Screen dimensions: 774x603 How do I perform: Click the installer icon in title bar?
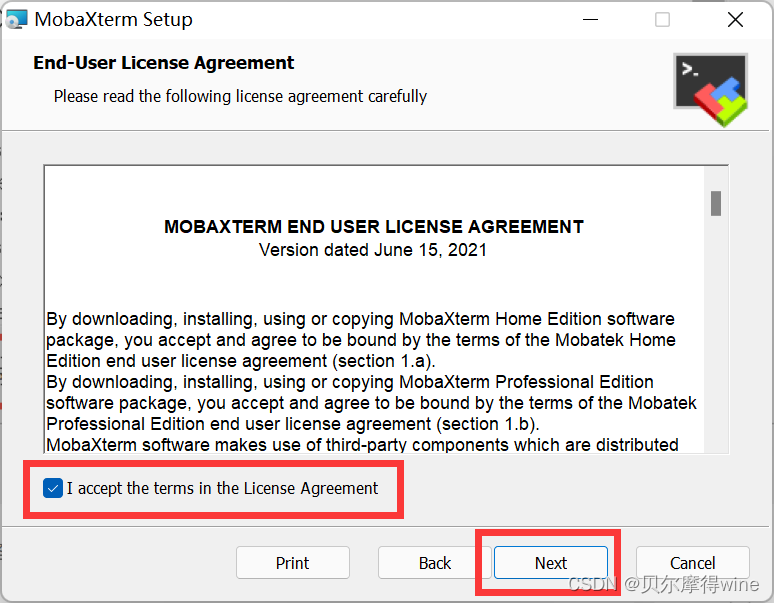tap(16, 20)
